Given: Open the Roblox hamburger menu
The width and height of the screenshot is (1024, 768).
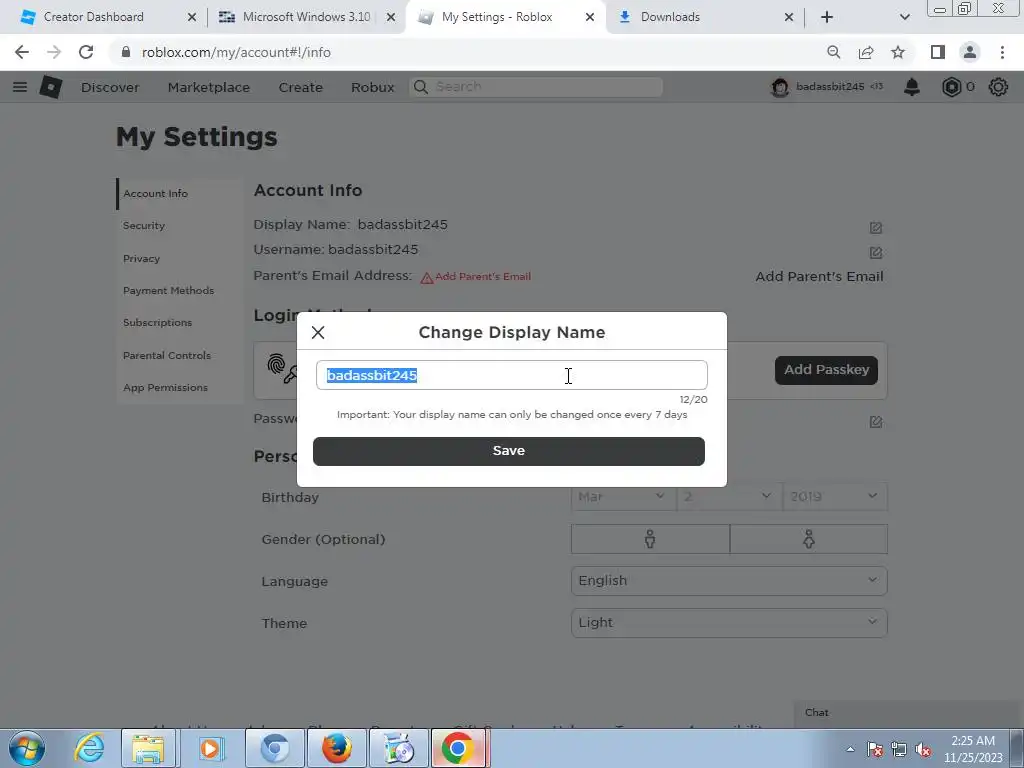Looking at the screenshot, I should [20, 87].
